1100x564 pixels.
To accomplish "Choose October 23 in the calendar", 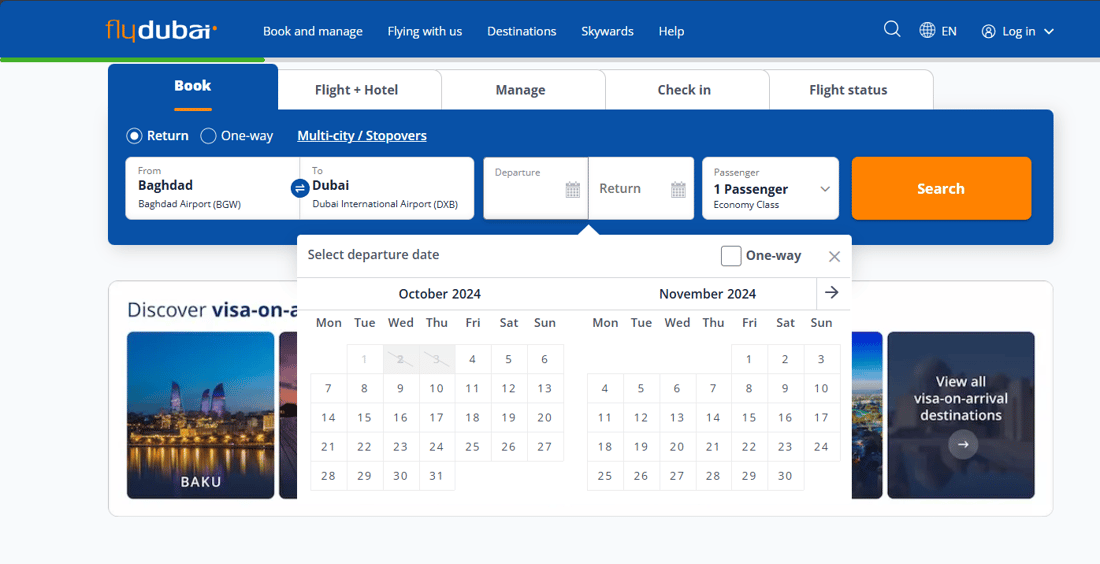I will (x=401, y=446).
